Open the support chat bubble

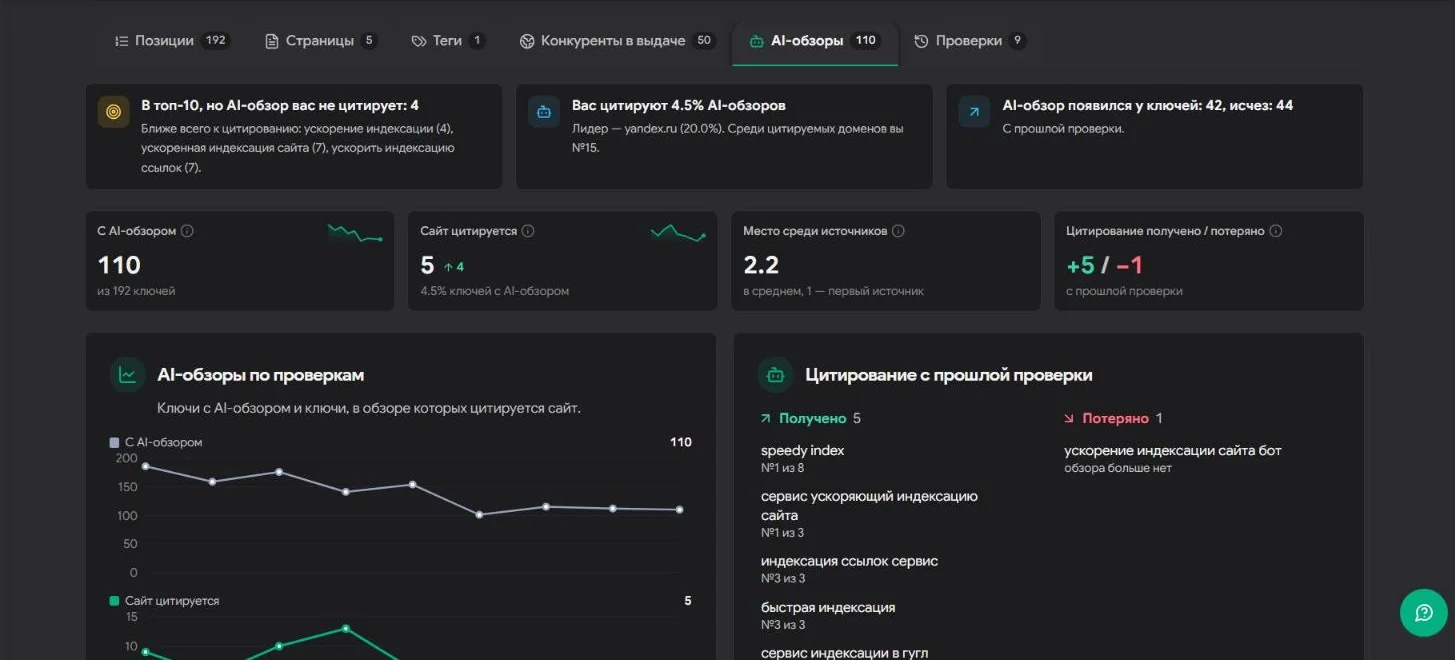click(x=1424, y=613)
